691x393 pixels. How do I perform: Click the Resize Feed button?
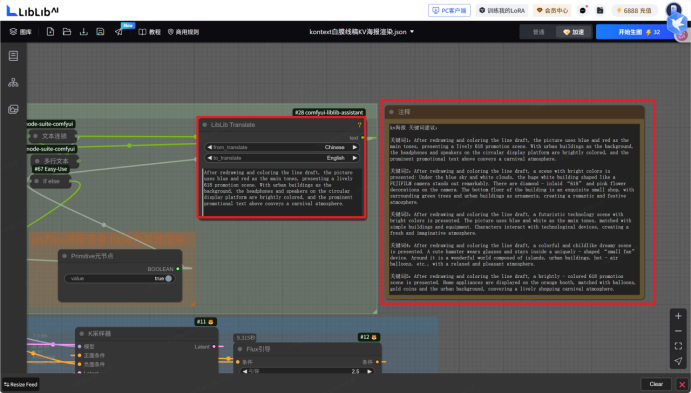(x=21, y=384)
